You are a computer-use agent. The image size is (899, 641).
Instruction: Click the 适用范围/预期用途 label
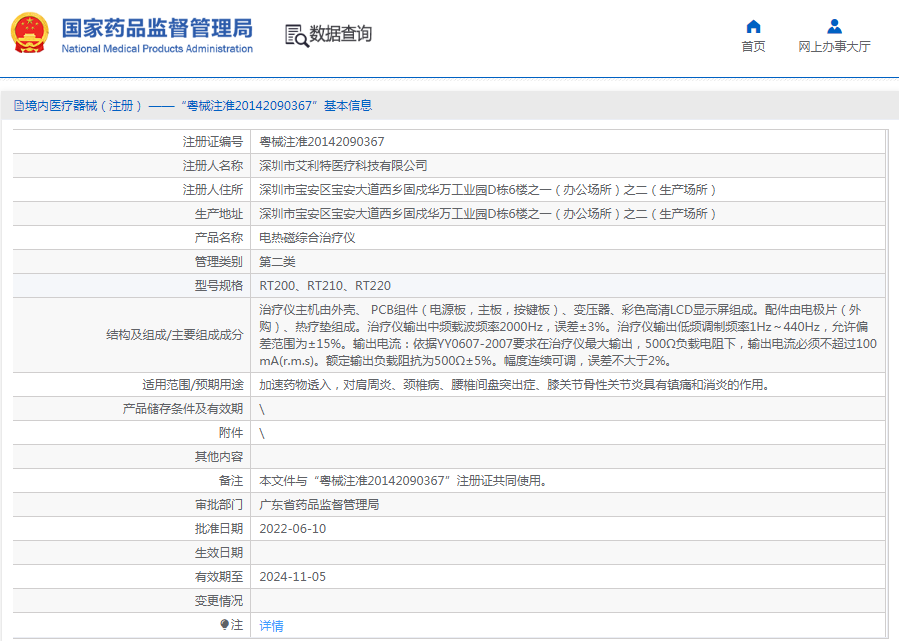click(x=193, y=385)
